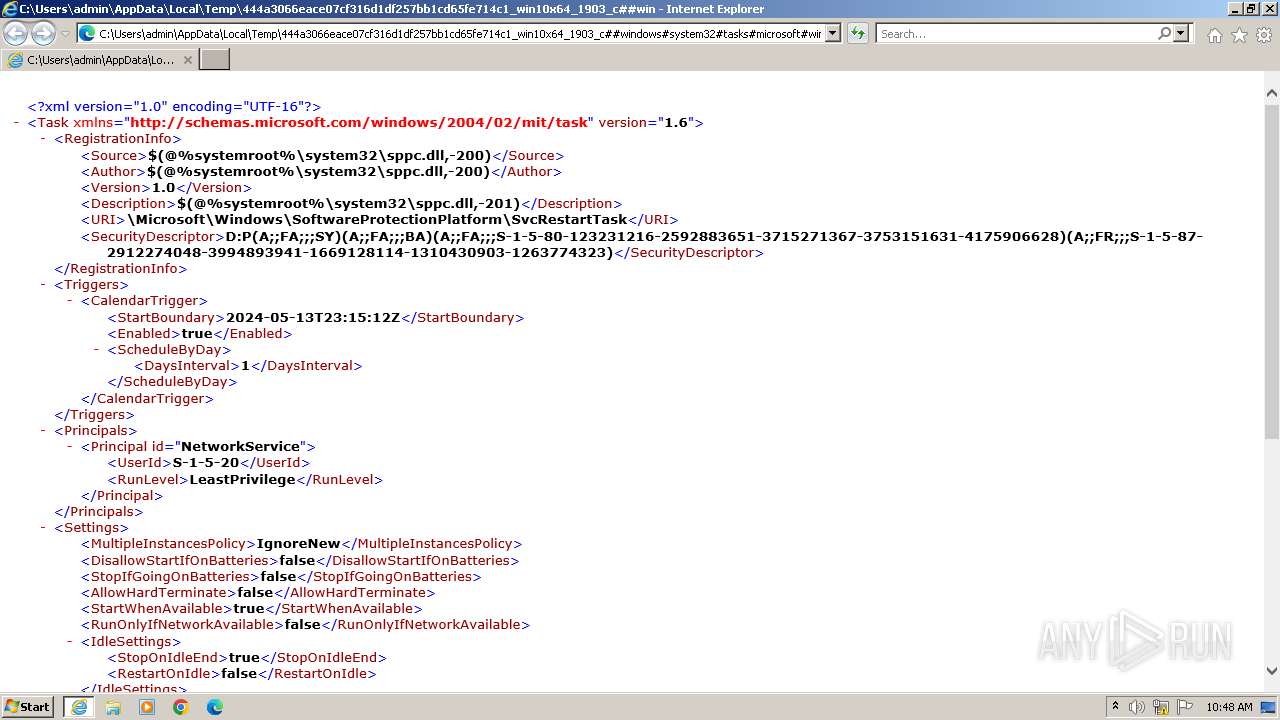Collapse the CalendarTrigger node
The width and height of the screenshot is (1280, 720).
point(71,301)
